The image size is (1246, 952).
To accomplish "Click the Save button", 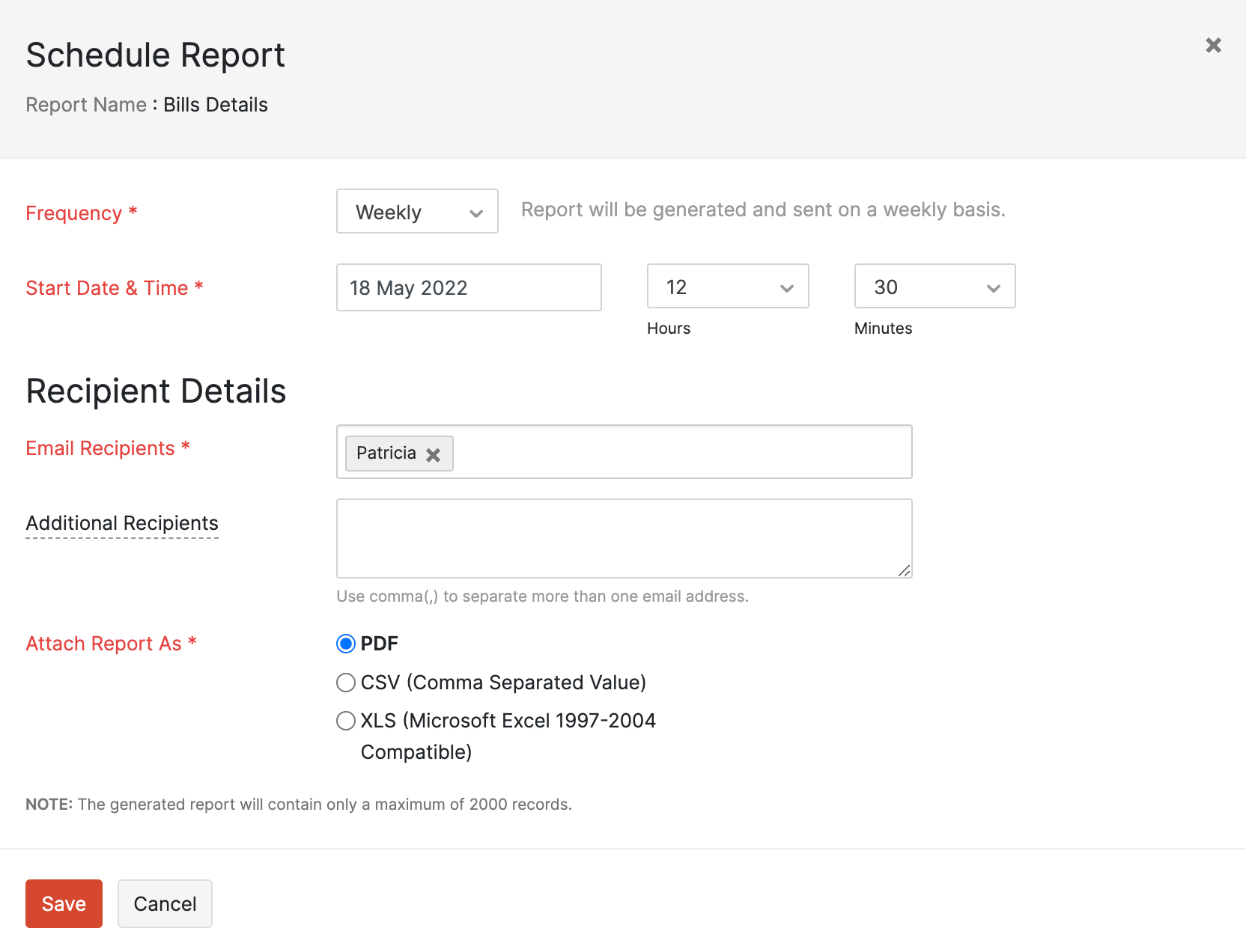I will (64, 903).
